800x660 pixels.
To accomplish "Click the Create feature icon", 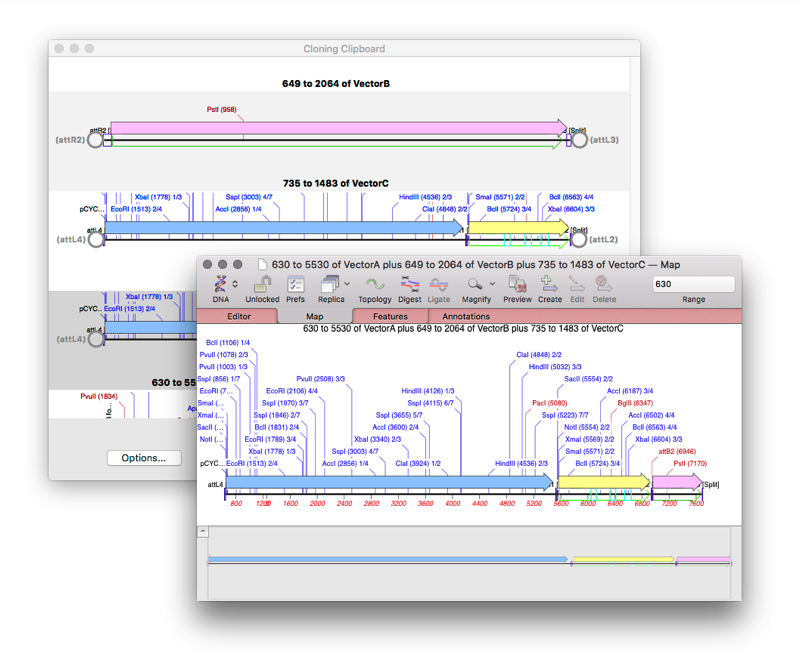I will [x=549, y=286].
